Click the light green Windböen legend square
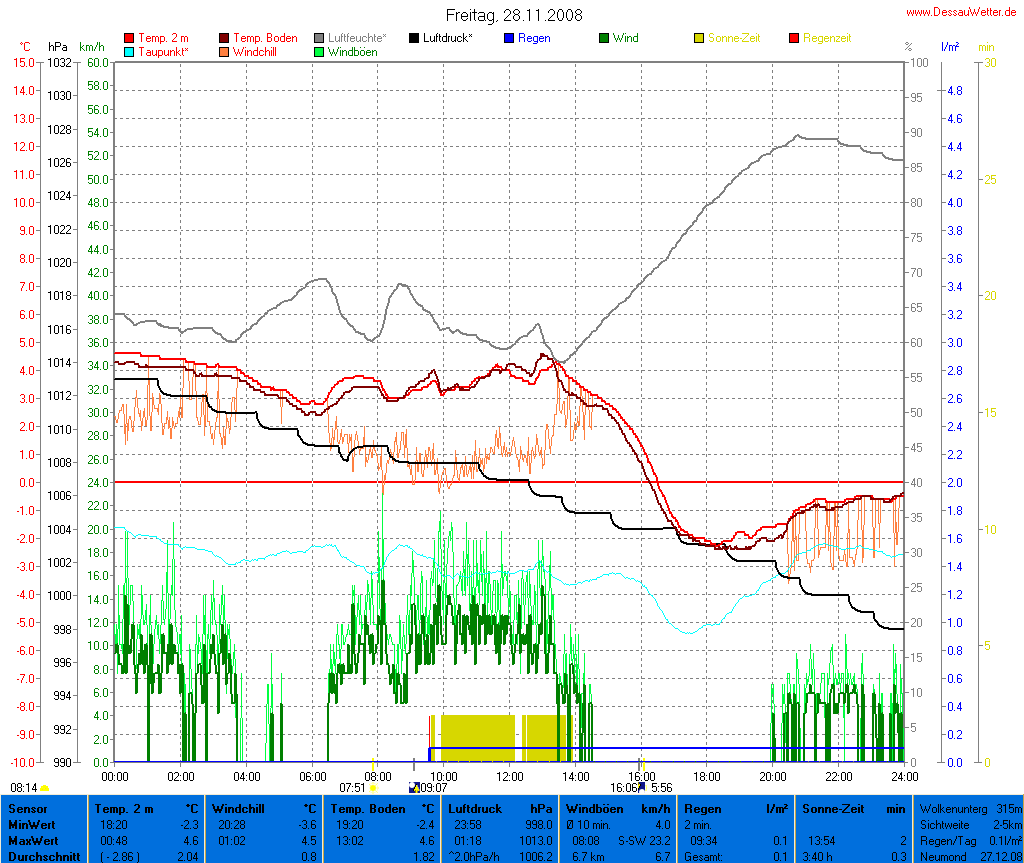 319,51
